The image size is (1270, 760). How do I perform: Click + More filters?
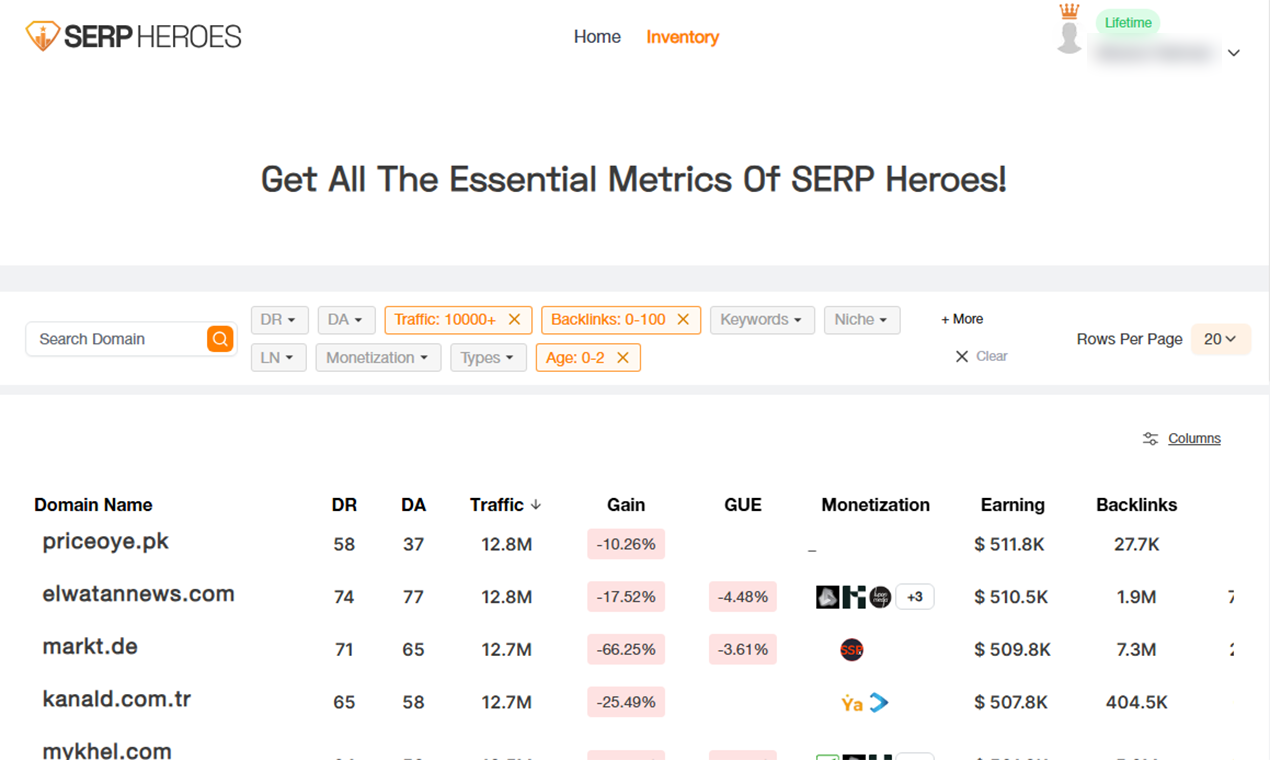point(962,319)
